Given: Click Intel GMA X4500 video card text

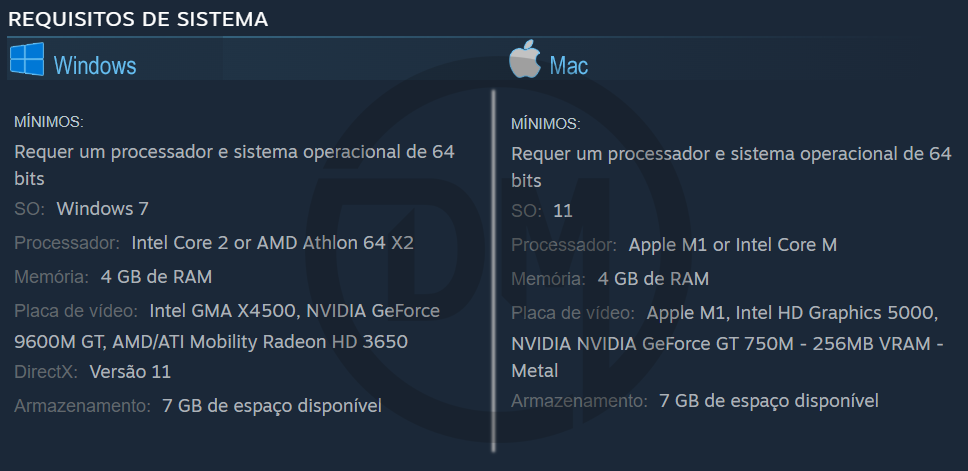Looking at the screenshot, I should [x=224, y=311].
